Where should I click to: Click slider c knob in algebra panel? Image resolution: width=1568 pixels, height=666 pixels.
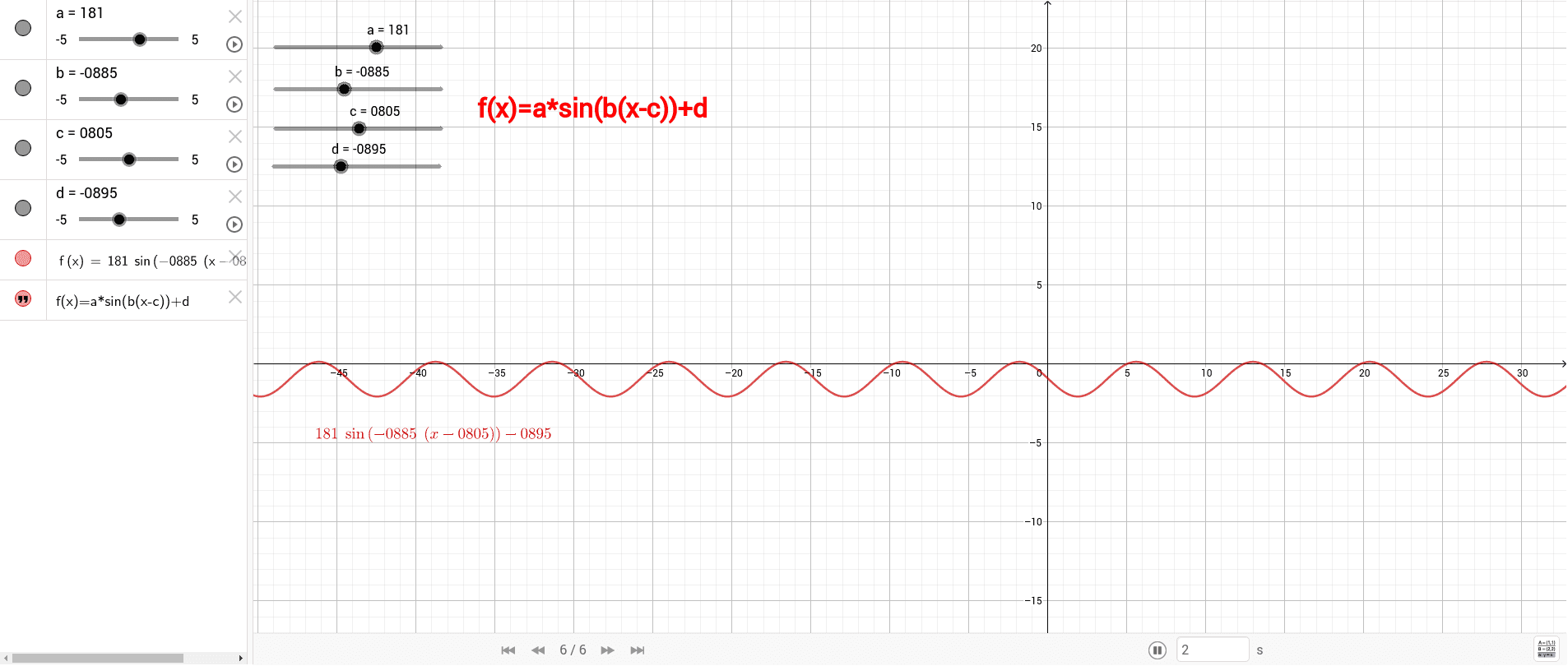(x=129, y=160)
